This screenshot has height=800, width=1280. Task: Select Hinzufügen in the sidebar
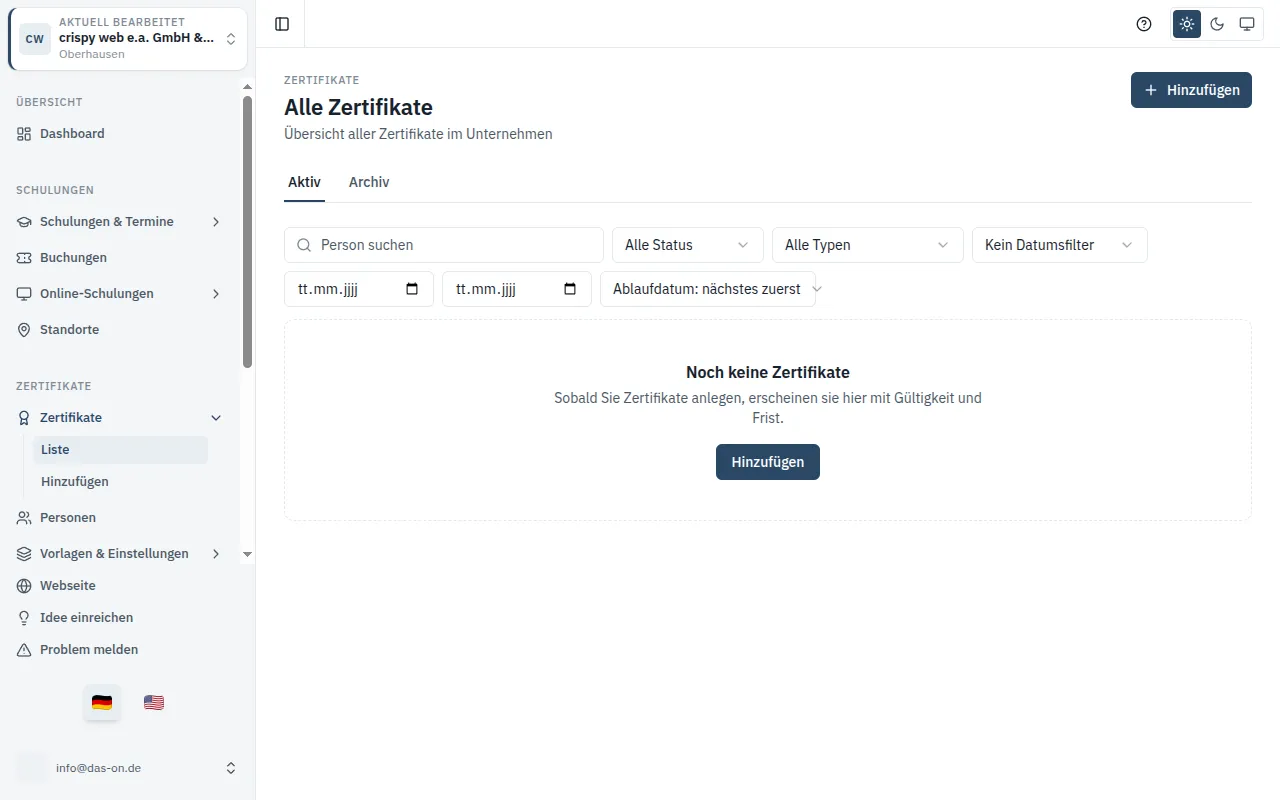120,482
